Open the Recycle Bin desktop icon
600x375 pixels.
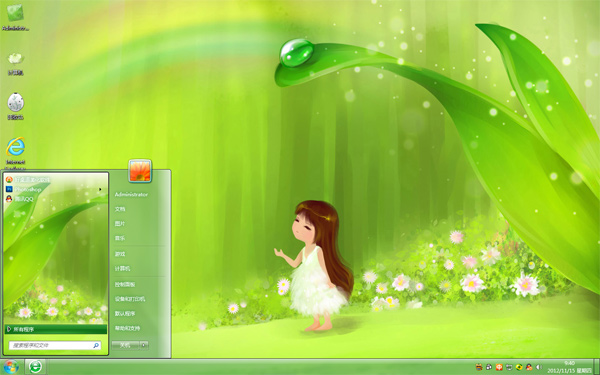15,106
